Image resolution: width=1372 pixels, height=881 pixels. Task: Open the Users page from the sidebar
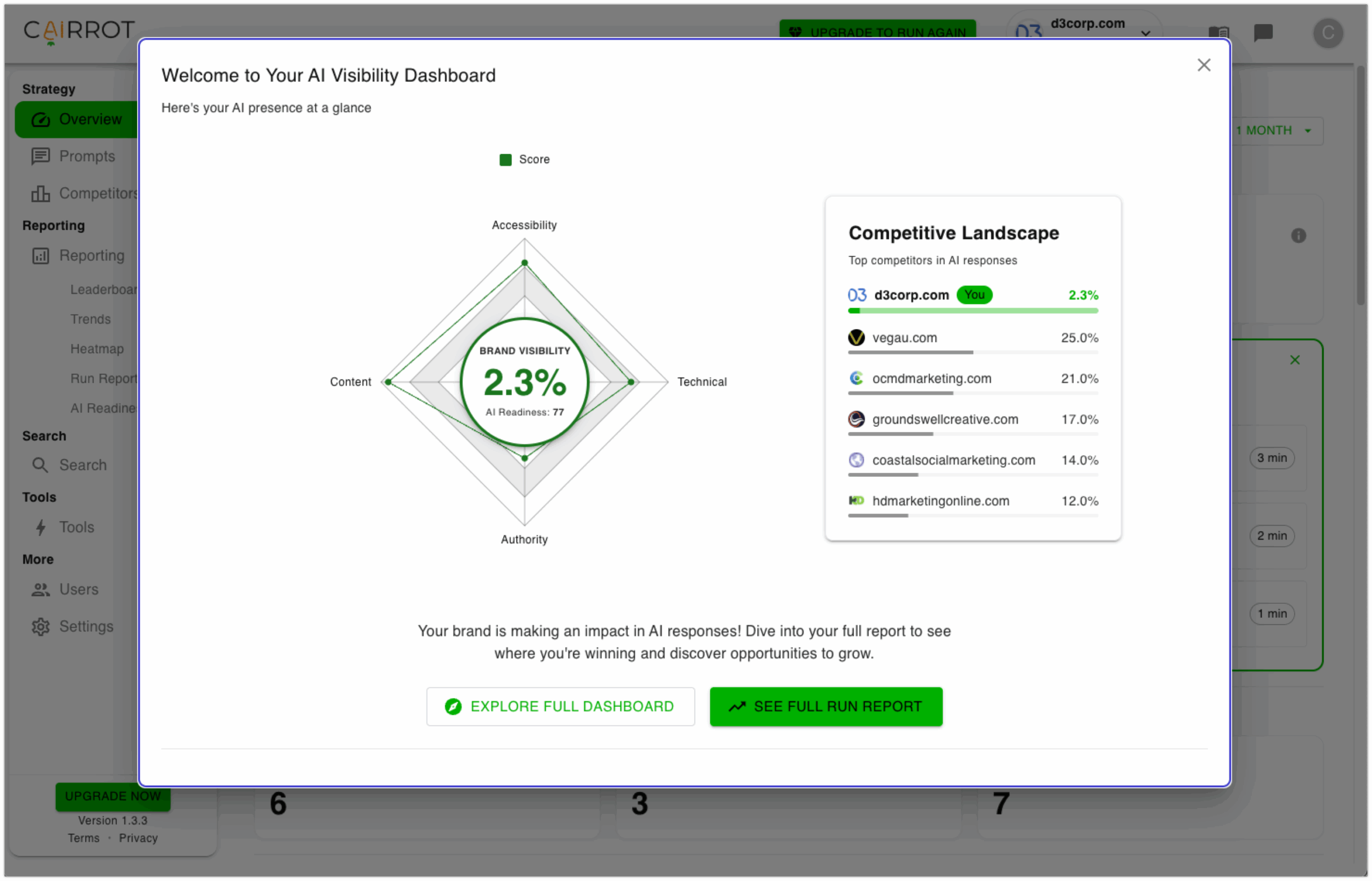(x=79, y=589)
